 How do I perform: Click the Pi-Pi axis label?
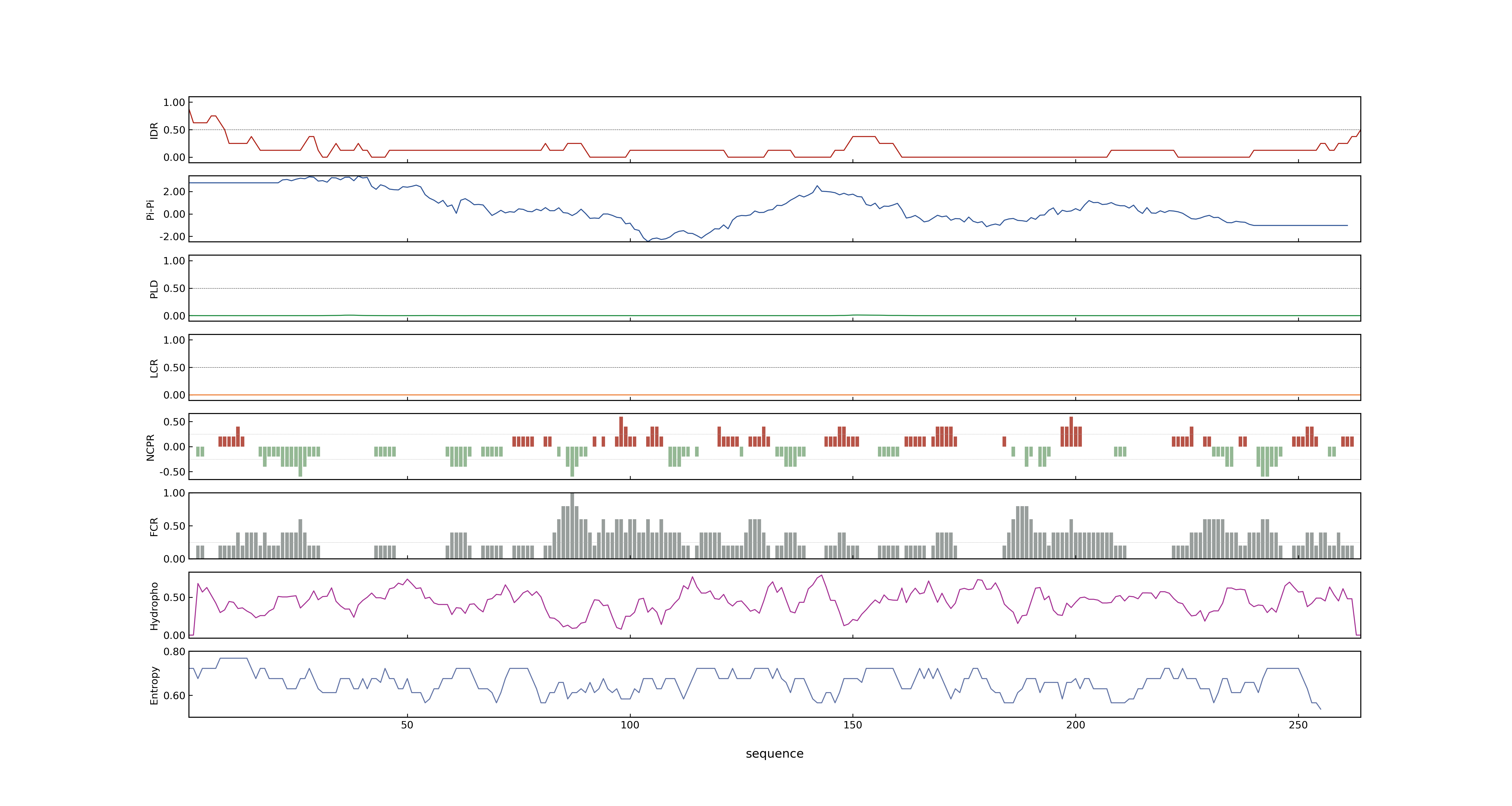[150, 210]
